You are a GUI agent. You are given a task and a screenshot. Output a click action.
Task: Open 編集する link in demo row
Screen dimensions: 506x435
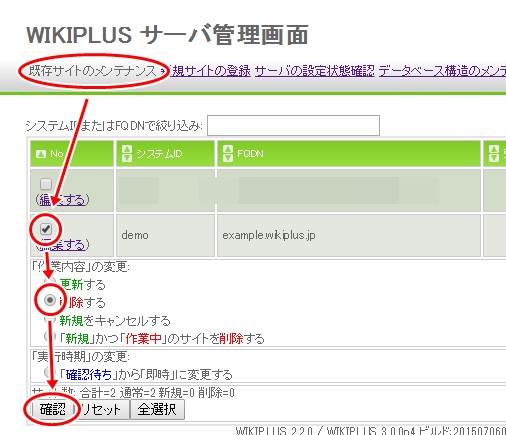62,245
